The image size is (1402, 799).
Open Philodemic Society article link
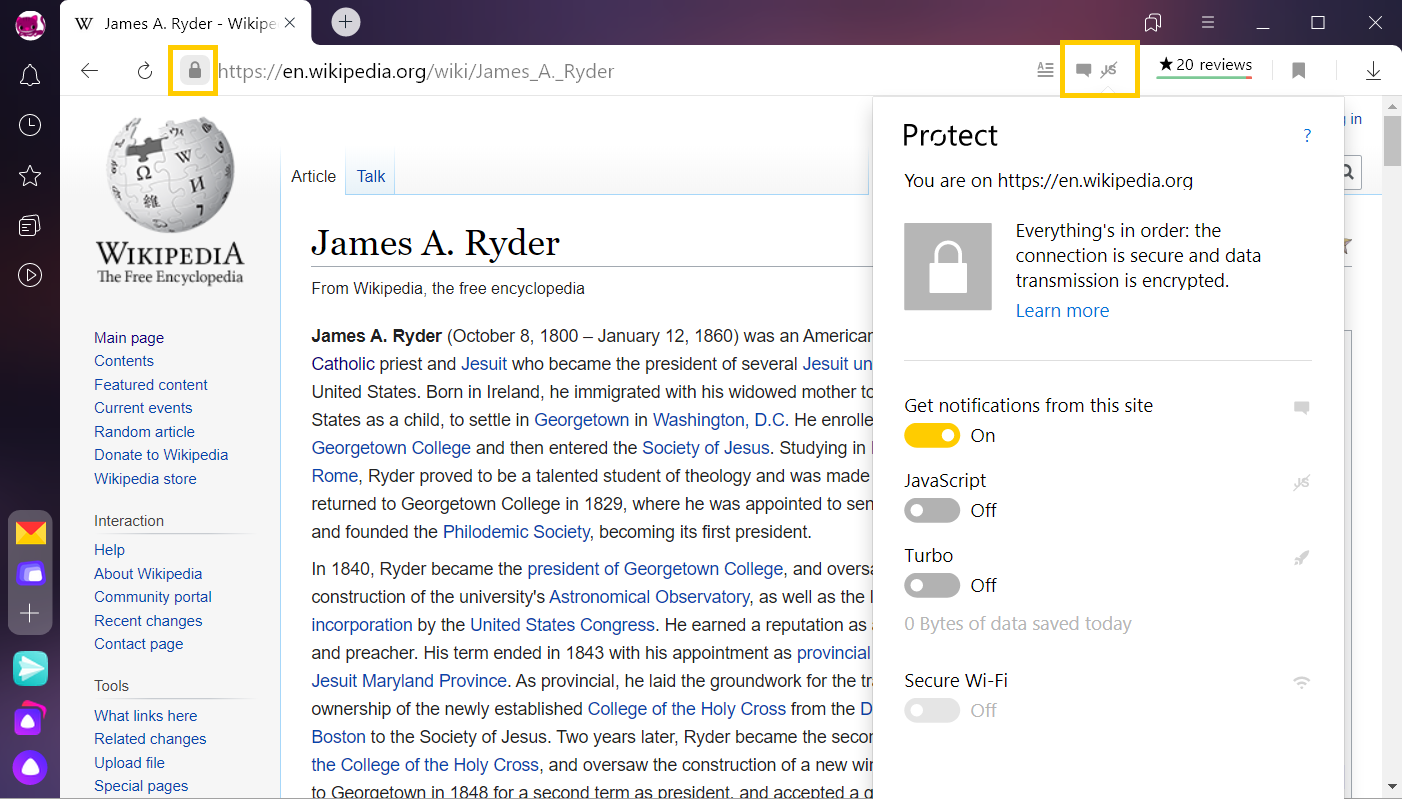516,532
